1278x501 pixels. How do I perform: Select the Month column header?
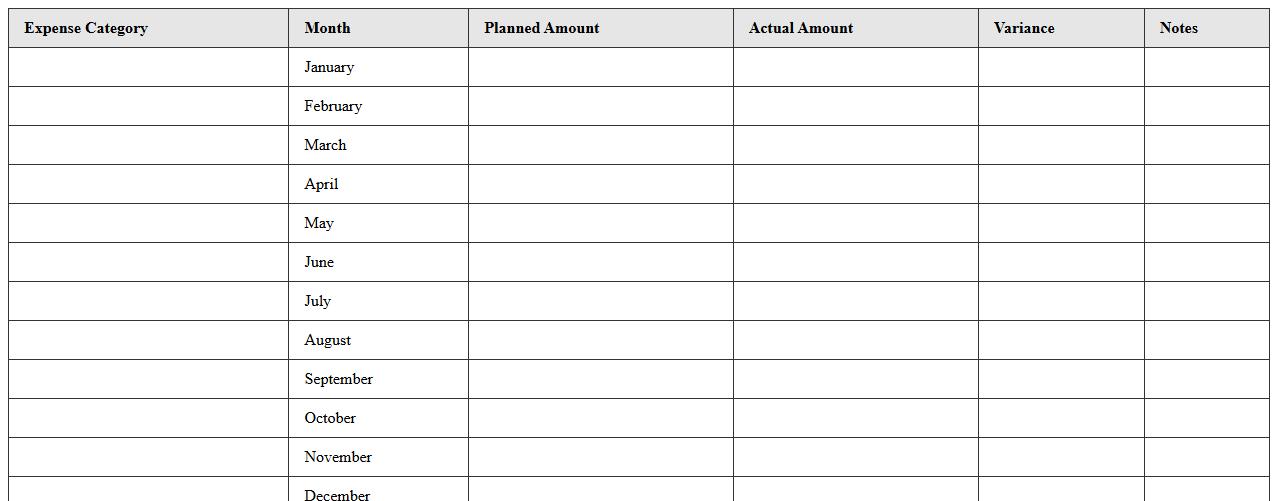click(378, 28)
